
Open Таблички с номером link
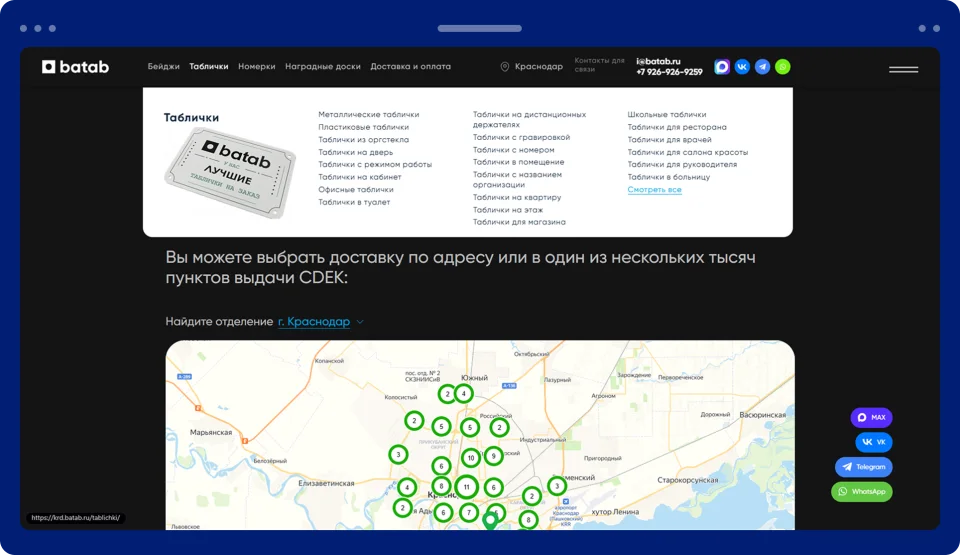tap(513, 149)
